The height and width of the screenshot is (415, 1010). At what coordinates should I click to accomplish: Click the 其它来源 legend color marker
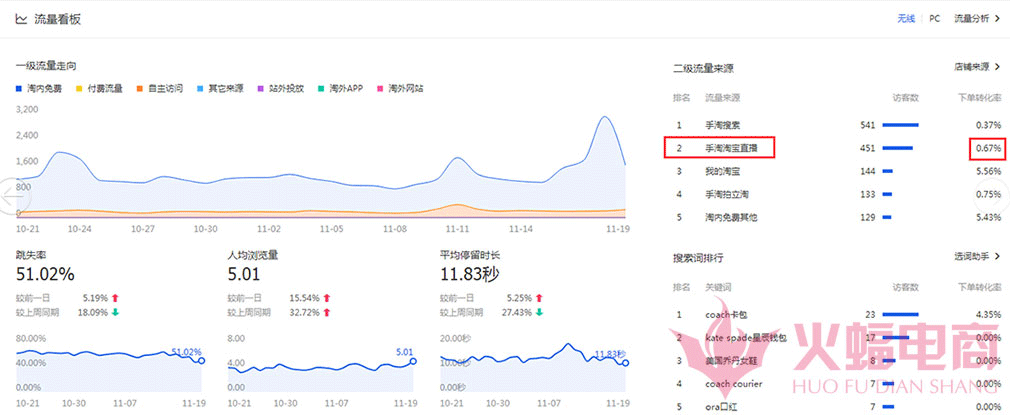coord(201,88)
